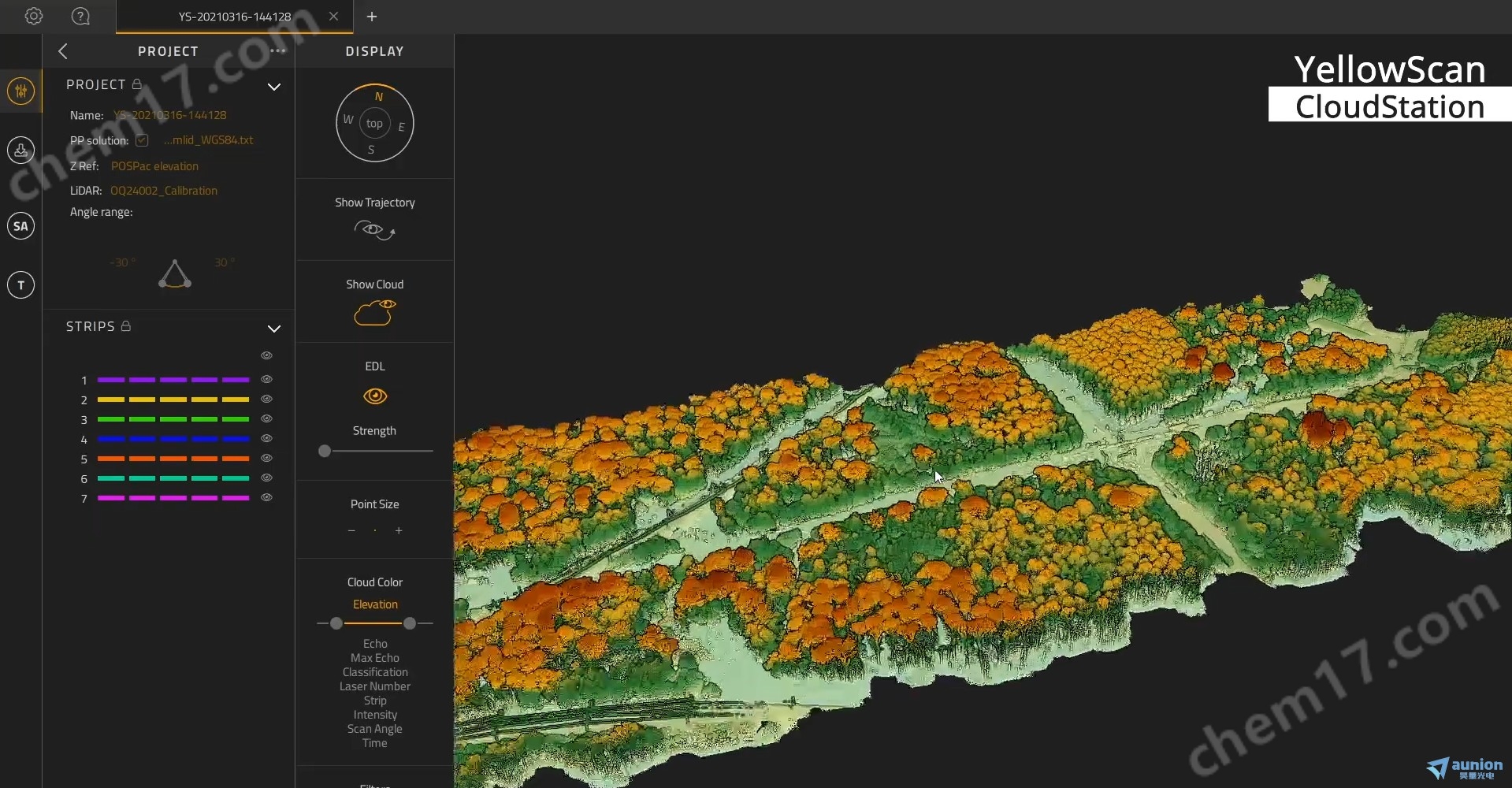The width and height of the screenshot is (1512, 788).
Task: Click the POSPac elevation Z Ref value
Action: tap(154, 166)
